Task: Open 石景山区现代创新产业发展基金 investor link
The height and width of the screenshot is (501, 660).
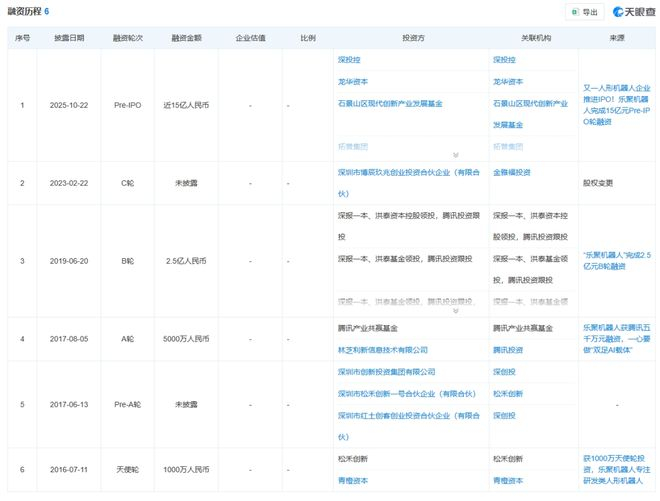Action: [390, 104]
